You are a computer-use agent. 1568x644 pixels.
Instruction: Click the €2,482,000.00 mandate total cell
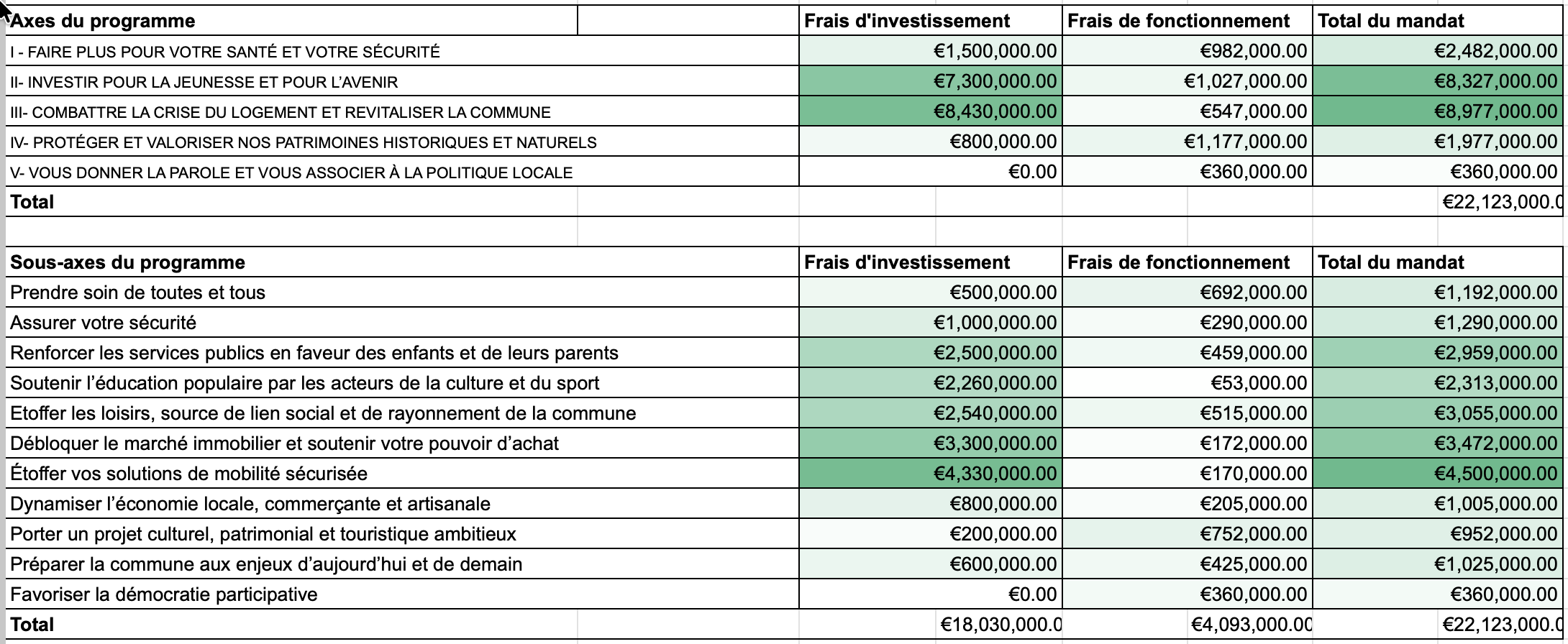pos(1495,51)
